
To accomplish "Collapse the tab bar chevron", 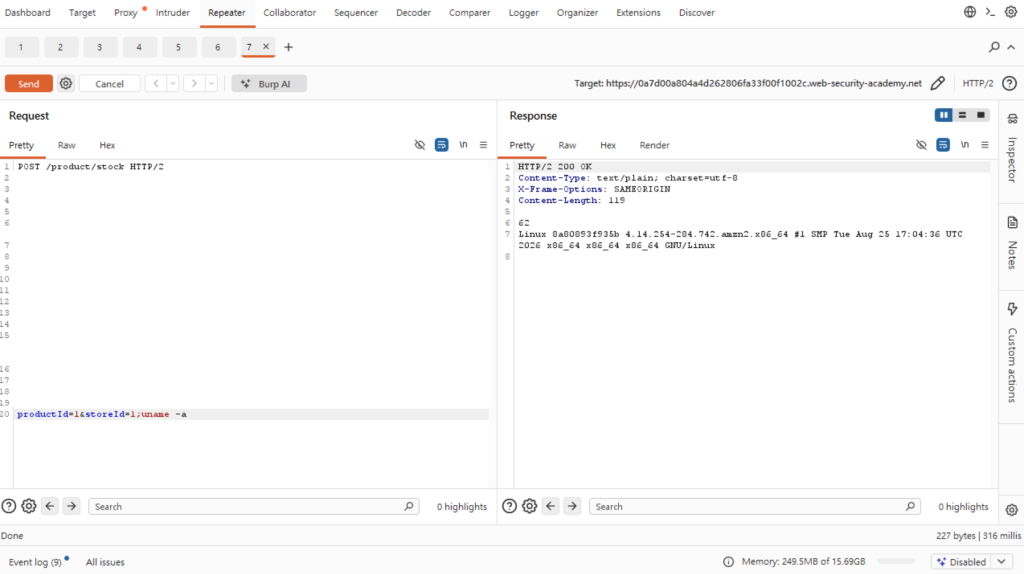I will [x=1011, y=47].
